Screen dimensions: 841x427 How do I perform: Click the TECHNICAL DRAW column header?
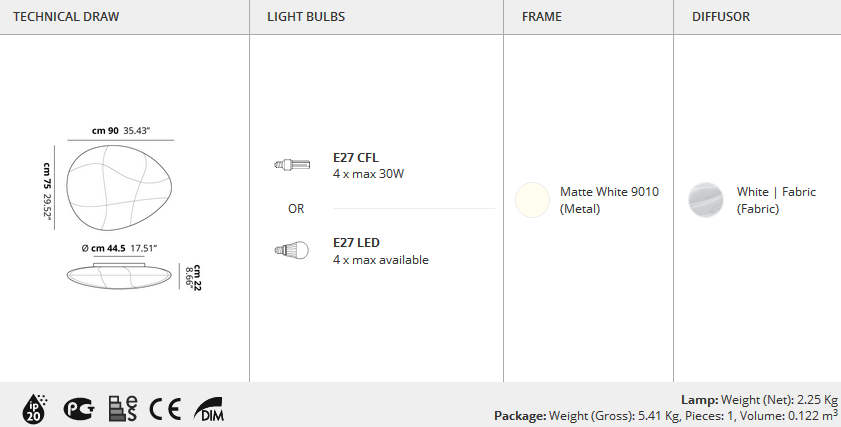tap(66, 17)
